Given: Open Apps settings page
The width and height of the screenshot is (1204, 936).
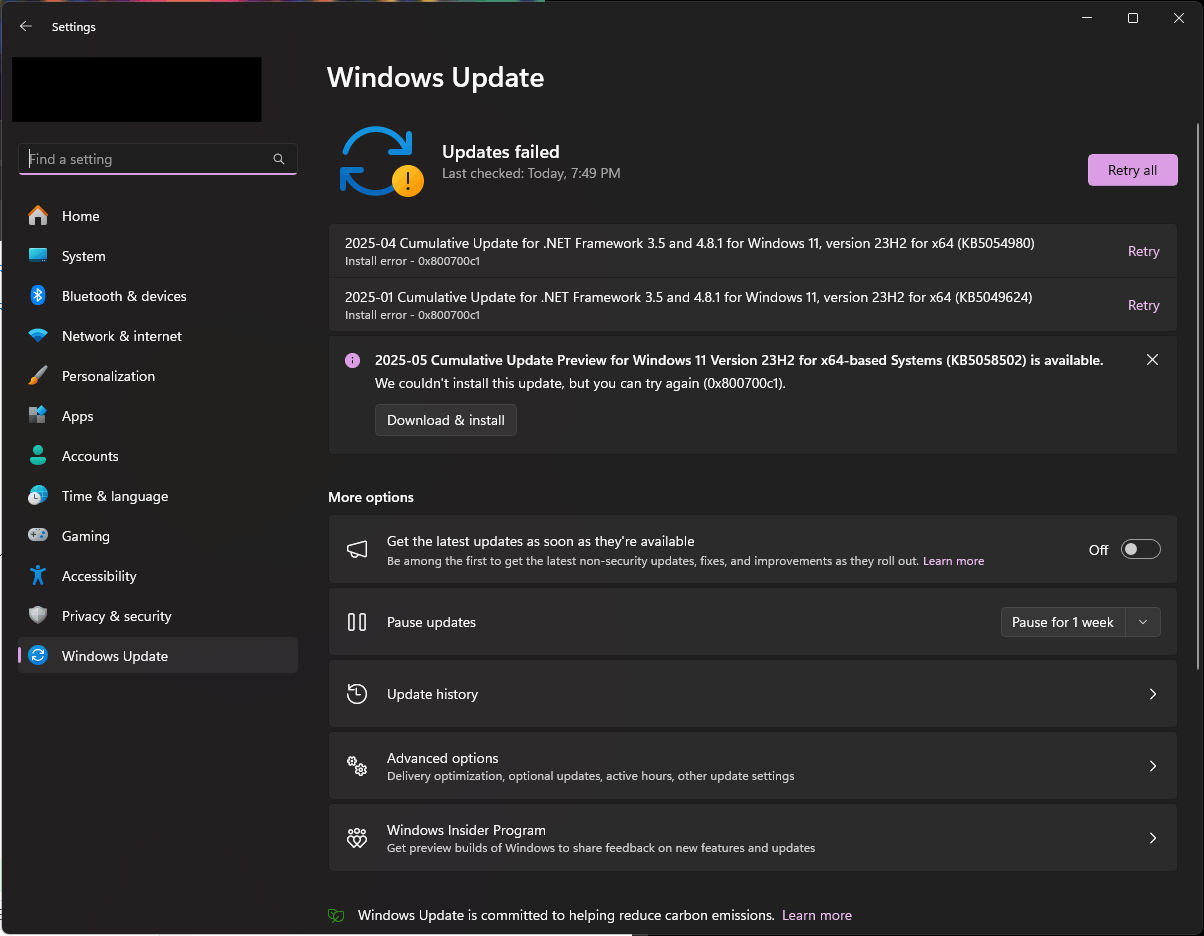Looking at the screenshot, I should coord(158,416).
